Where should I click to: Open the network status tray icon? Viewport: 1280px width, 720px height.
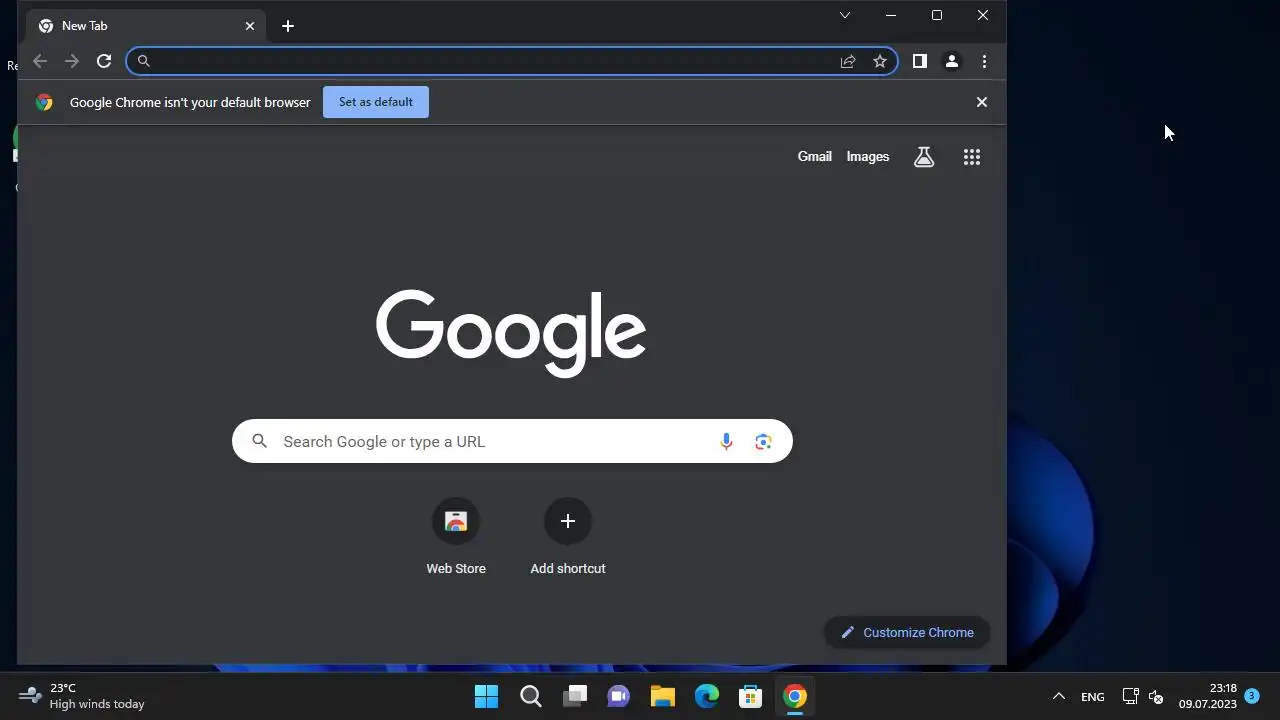click(1131, 697)
